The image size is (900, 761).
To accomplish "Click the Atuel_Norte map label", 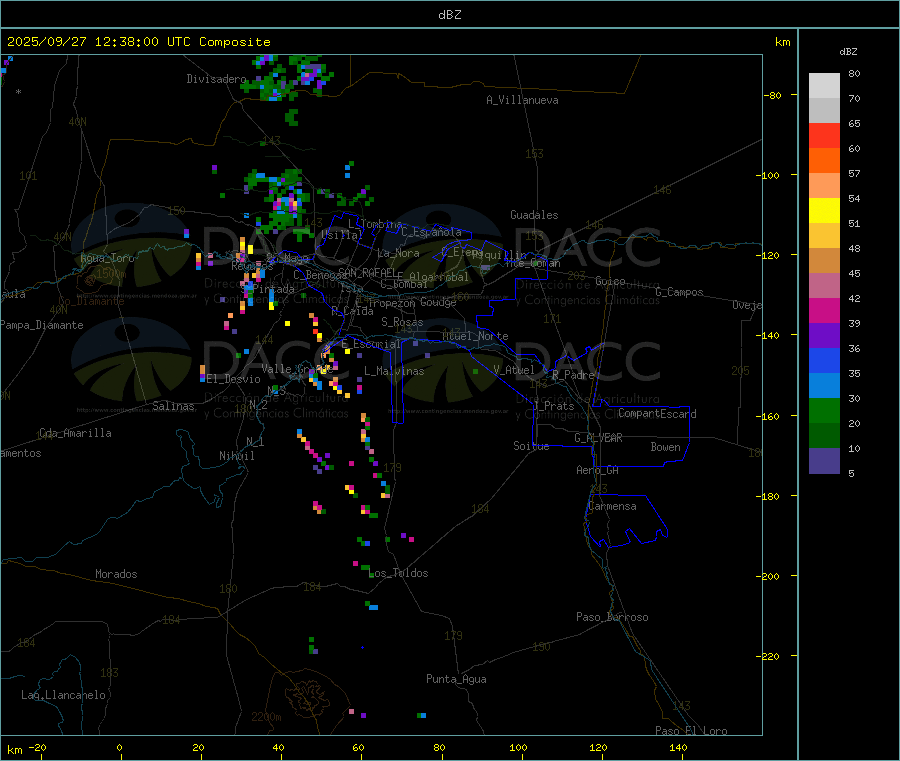I will 475,336.
